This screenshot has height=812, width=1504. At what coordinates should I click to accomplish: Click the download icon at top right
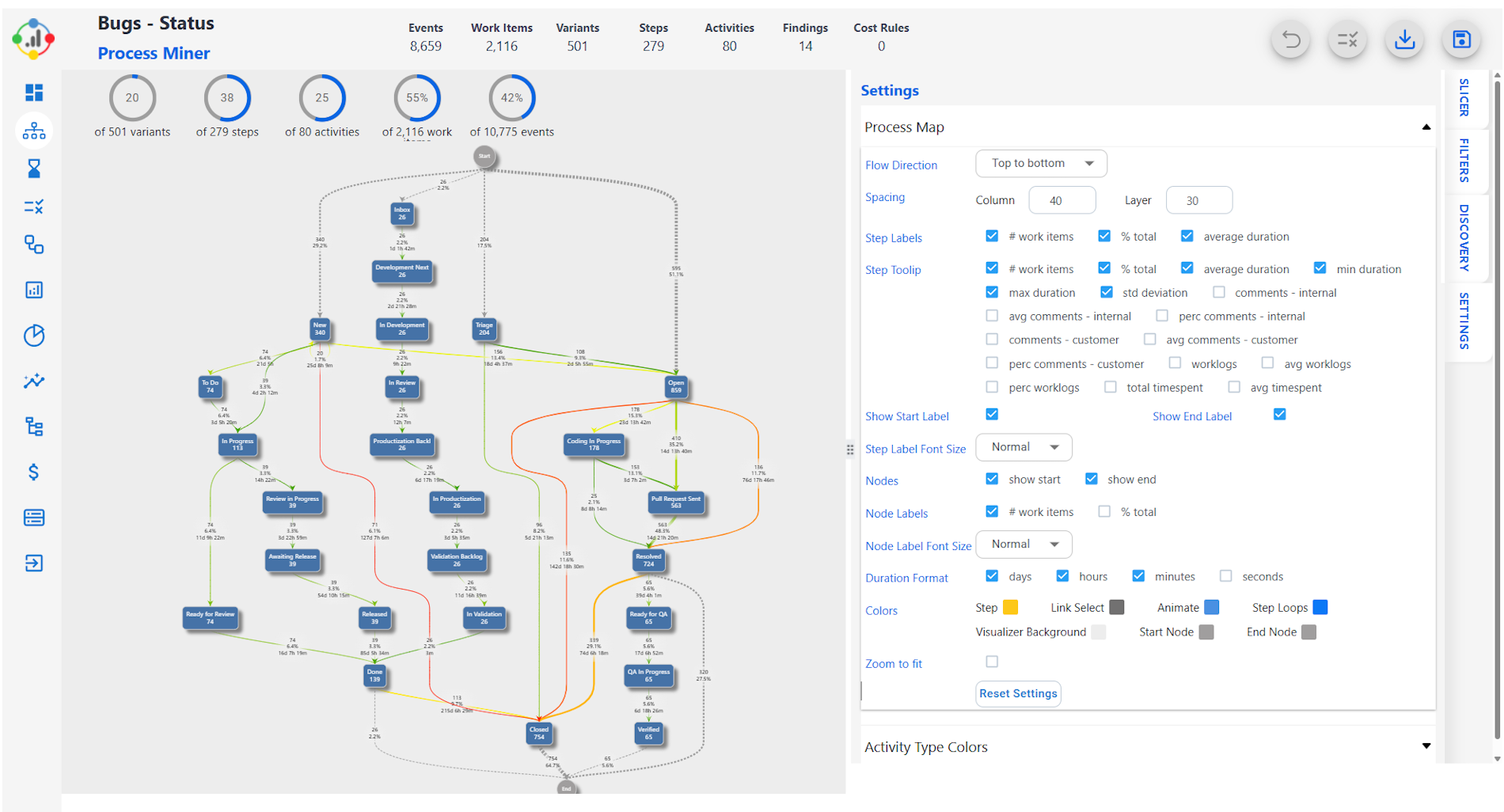pos(1403,39)
